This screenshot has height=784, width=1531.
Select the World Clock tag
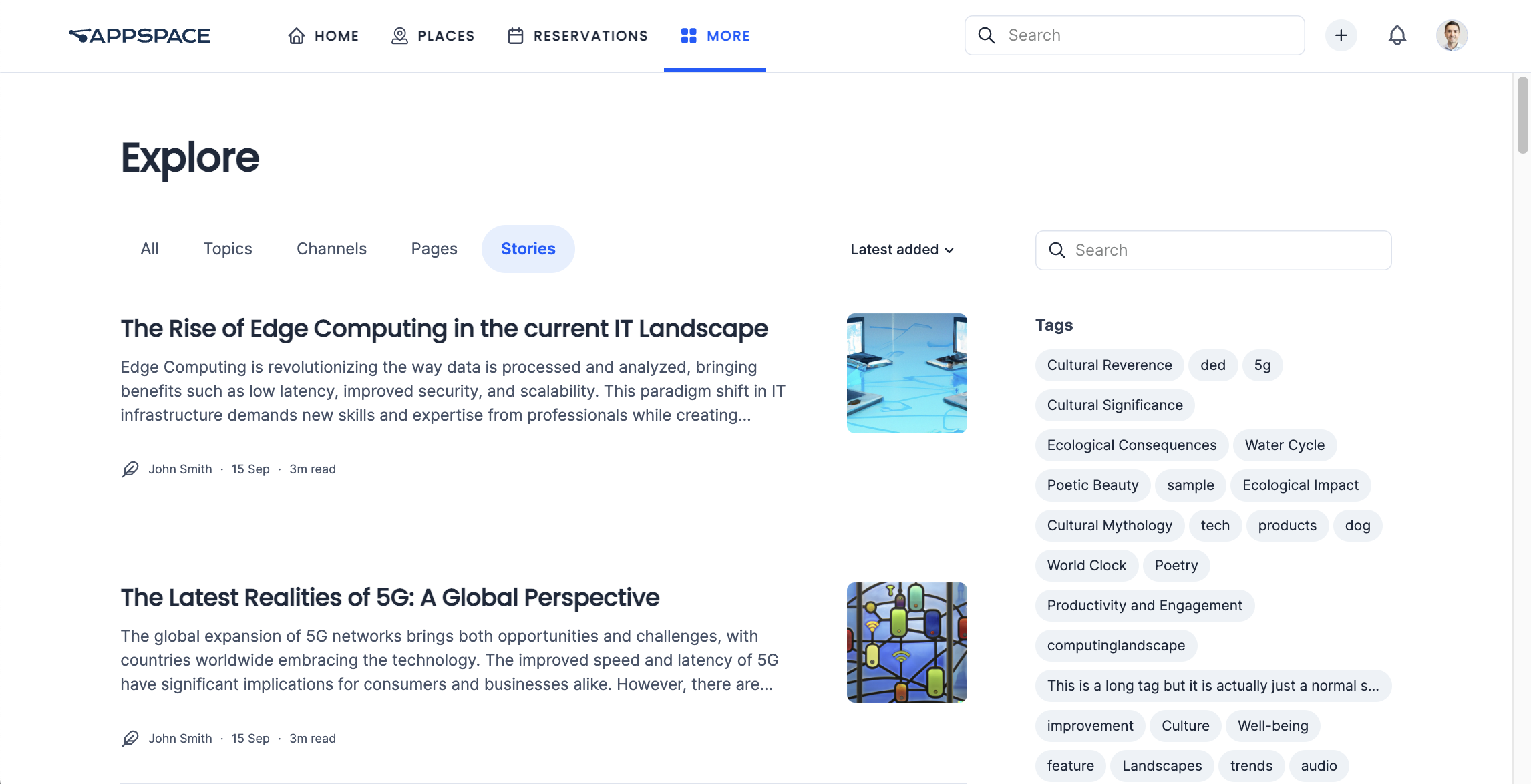click(1087, 566)
